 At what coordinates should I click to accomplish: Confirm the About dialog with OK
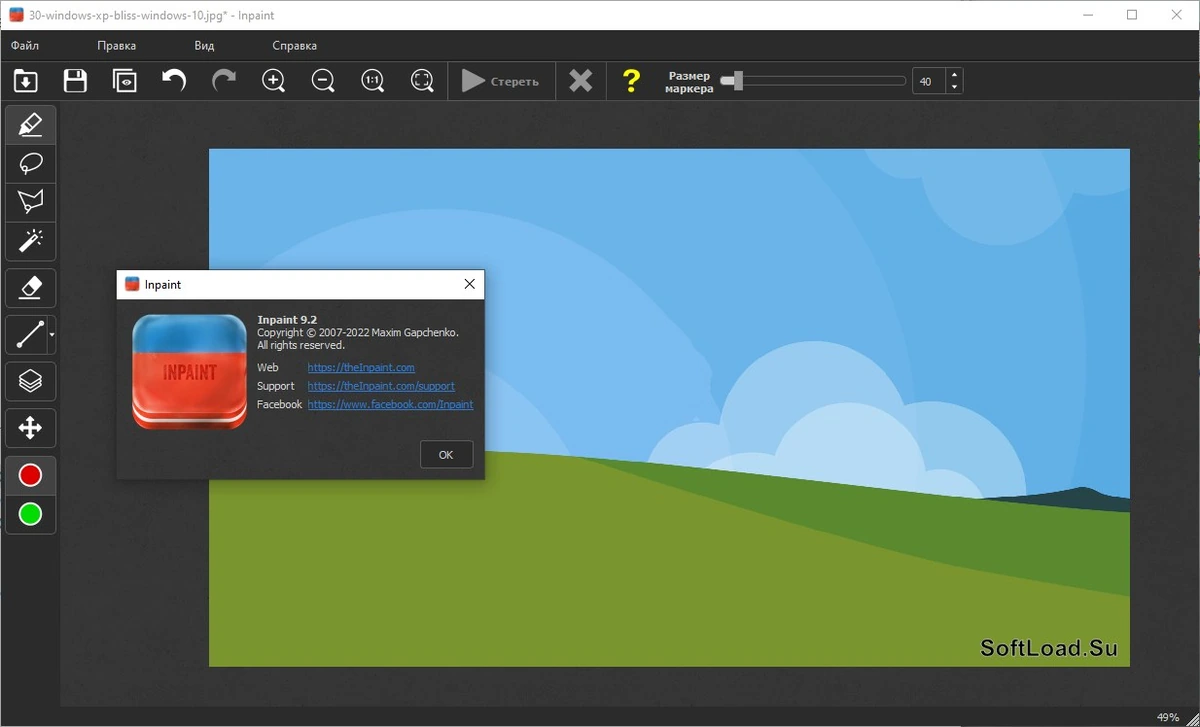(x=446, y=454)
